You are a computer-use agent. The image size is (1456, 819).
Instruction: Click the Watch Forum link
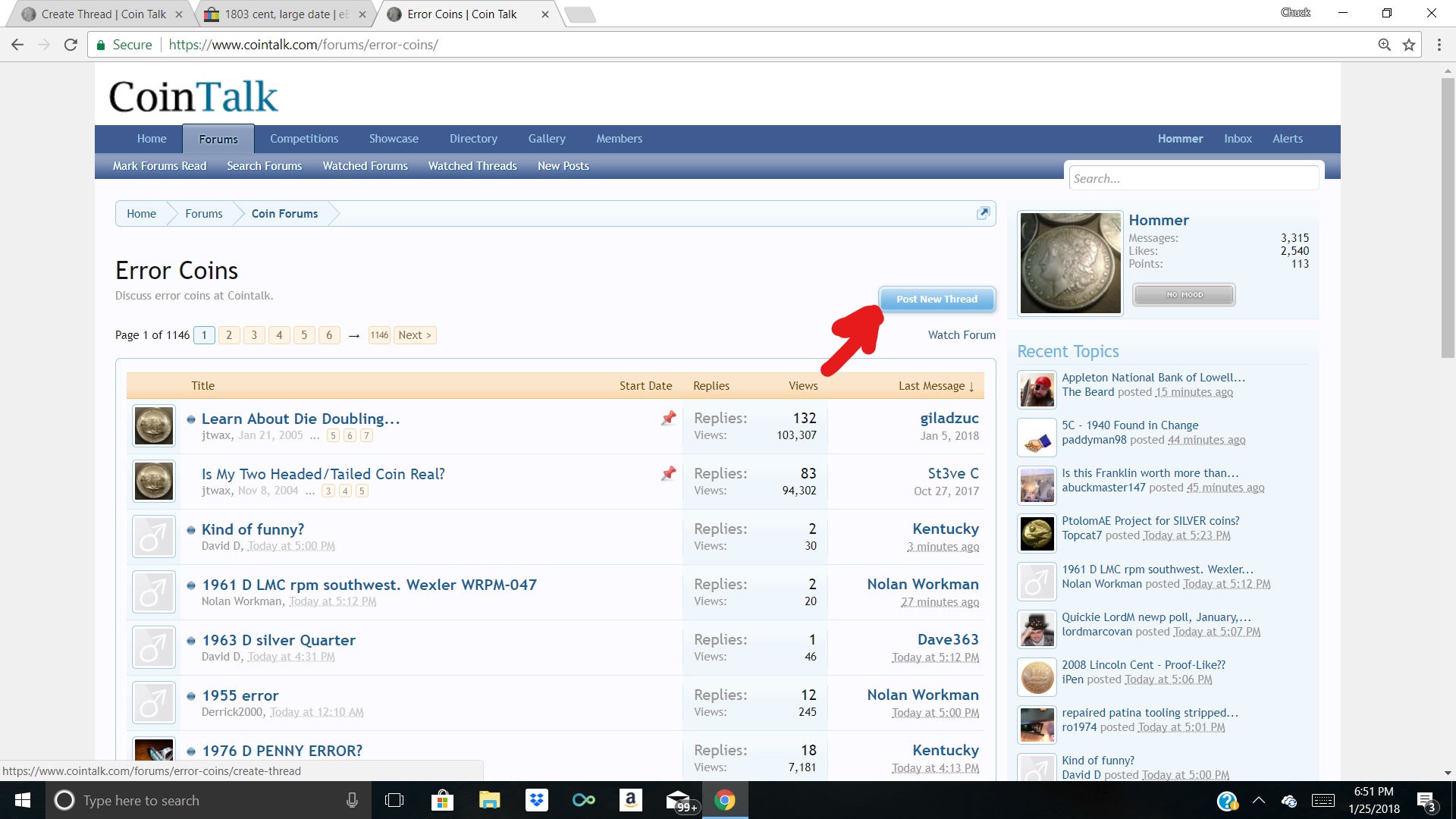tap(961, 335)
